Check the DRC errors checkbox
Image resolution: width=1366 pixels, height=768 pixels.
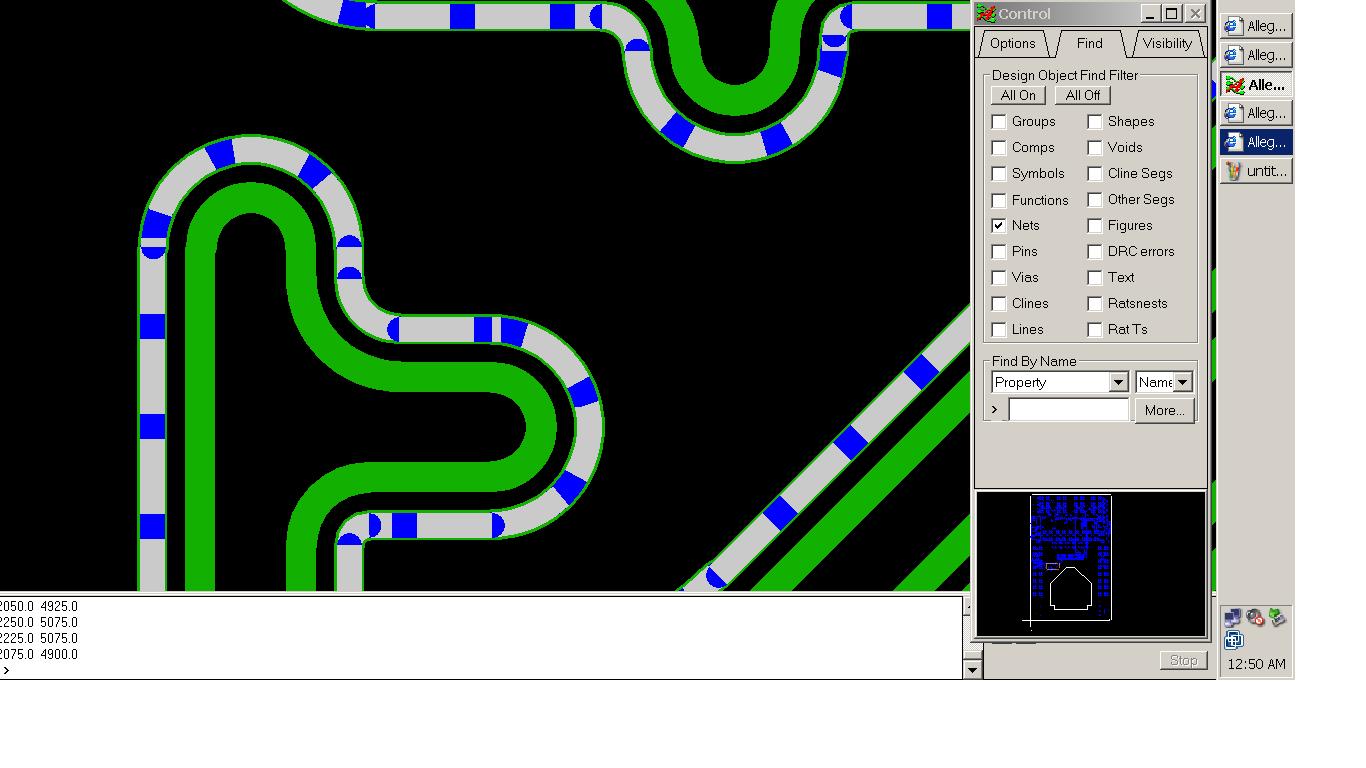[x=1095, y=251]
